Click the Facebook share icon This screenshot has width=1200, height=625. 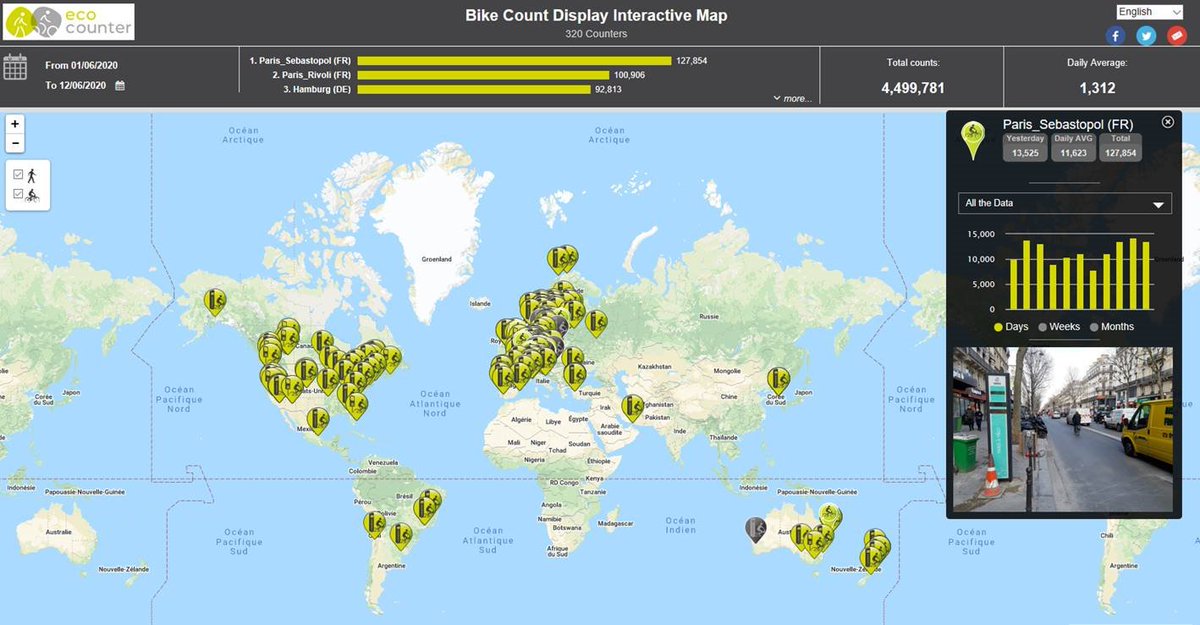(1115, 36)
